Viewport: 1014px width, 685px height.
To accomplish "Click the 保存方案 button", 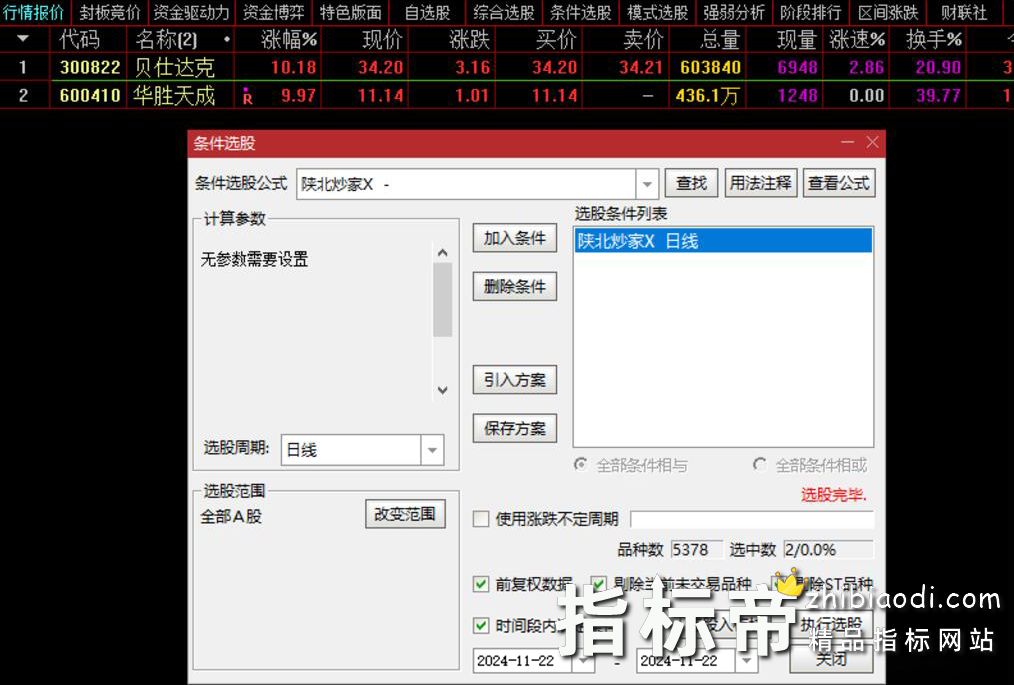I will (x=515, y=428).
